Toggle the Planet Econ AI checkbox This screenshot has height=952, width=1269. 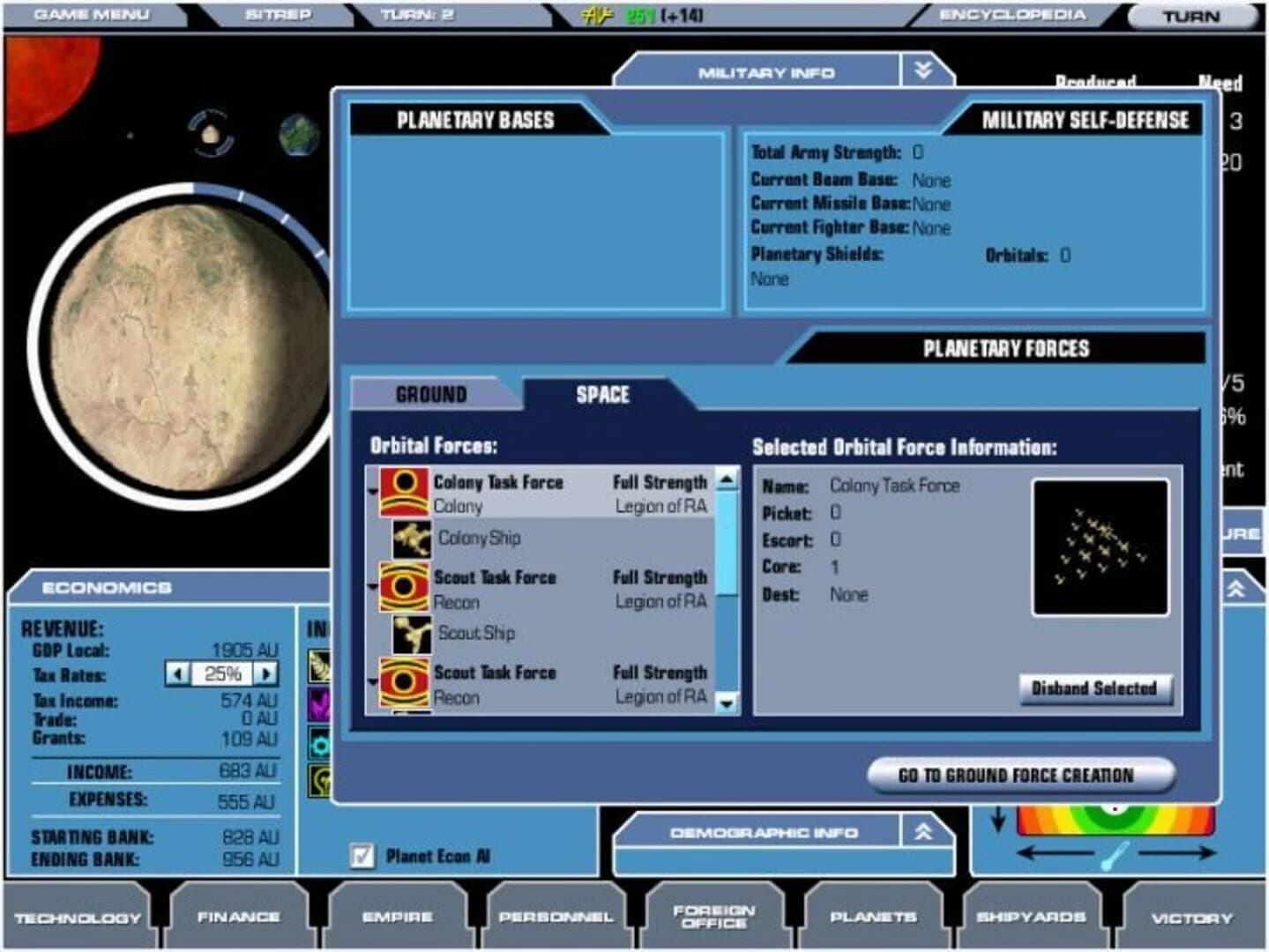(362, 854)
